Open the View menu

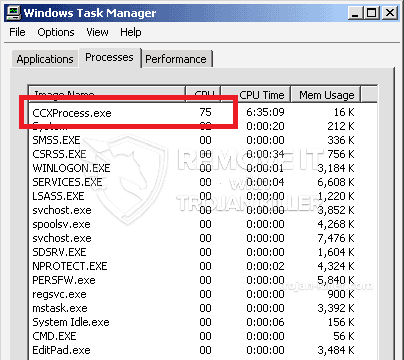pyautogui.click(x=97, y=32)
